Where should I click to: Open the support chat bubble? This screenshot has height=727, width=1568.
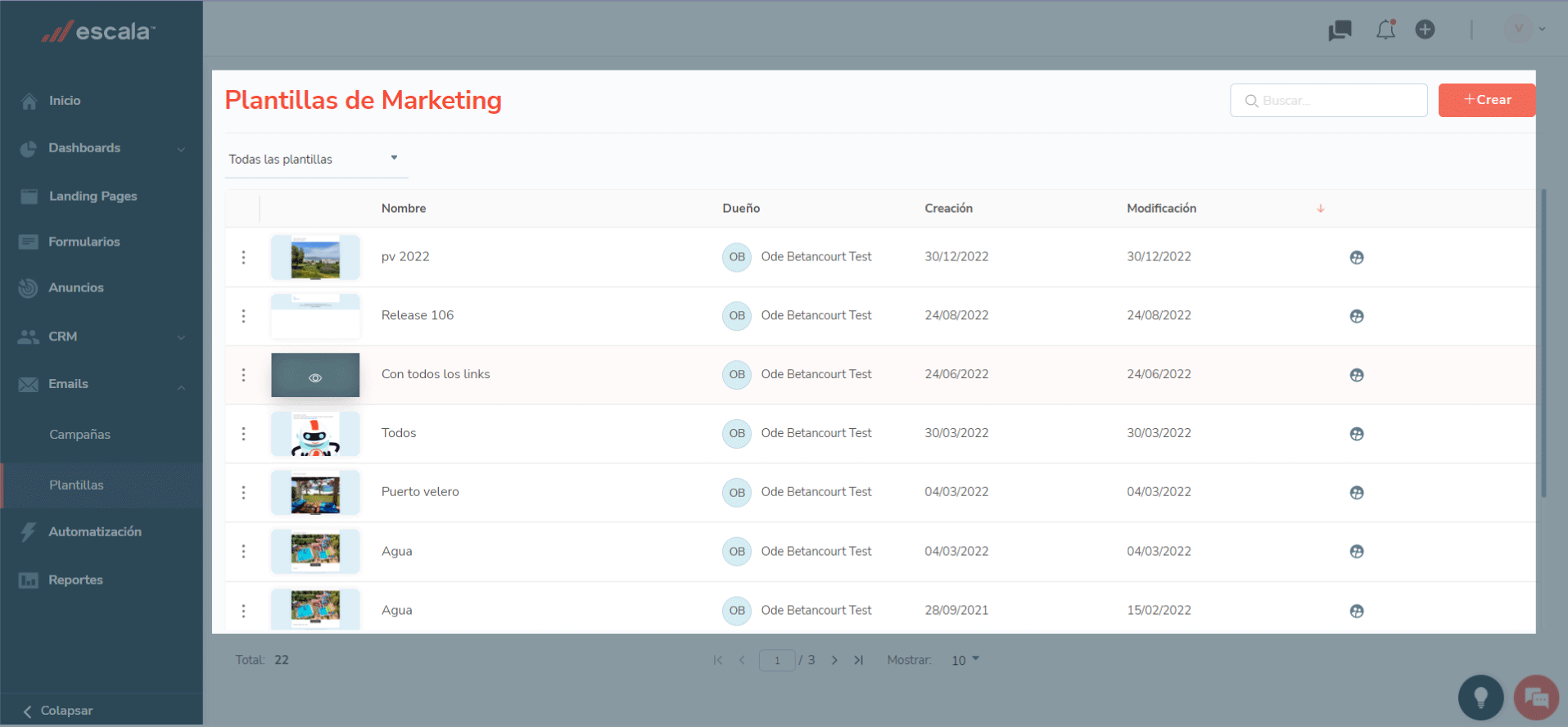pyautogui.click(x=1536, y=698)
